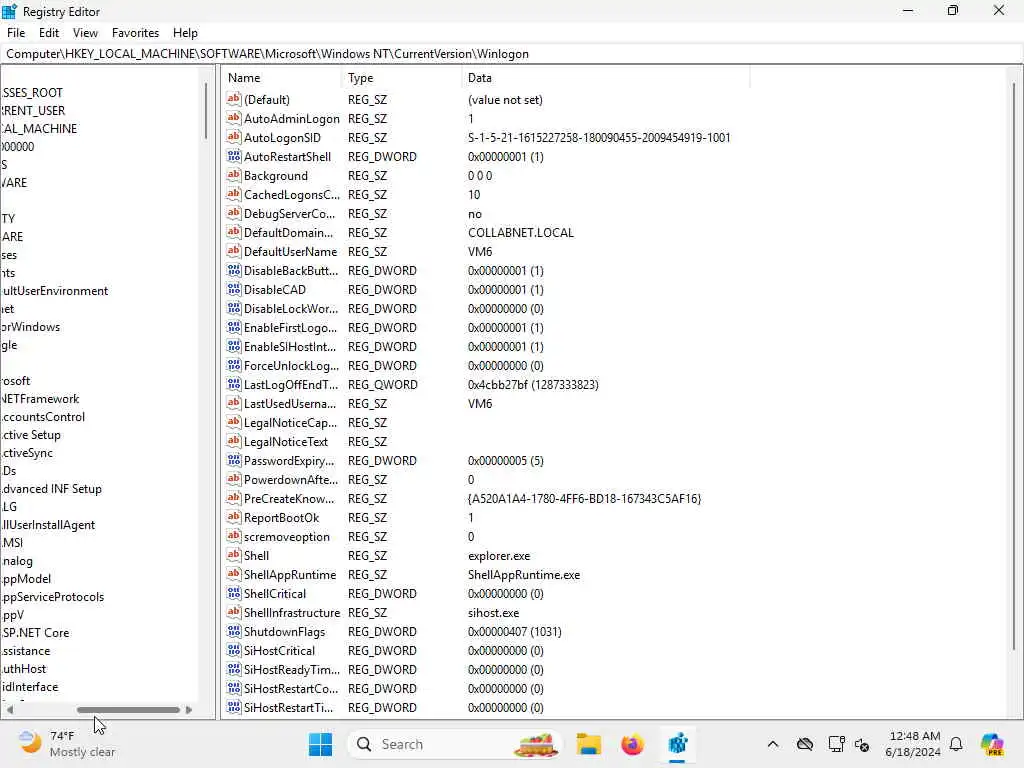This screenshot has height=768, width=1024.
Task: Select the Advanced INF Setup tree key
Action: click(52, 488)
